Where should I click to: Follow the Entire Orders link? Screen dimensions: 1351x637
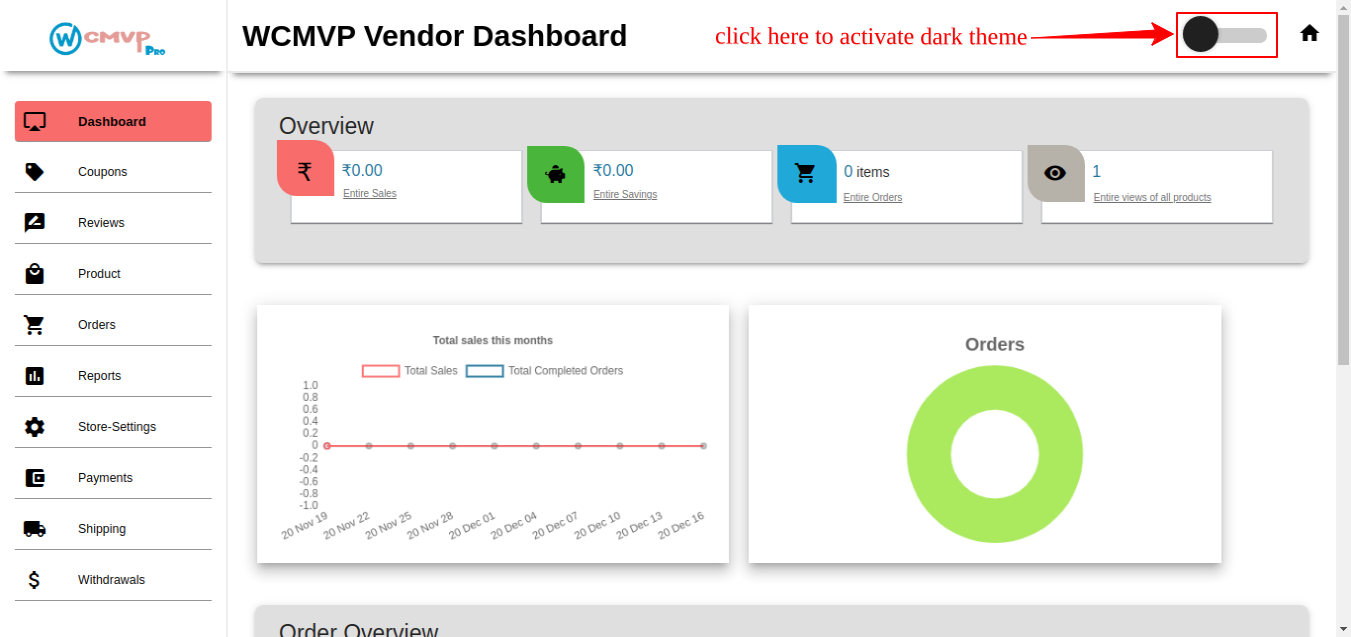873,198
